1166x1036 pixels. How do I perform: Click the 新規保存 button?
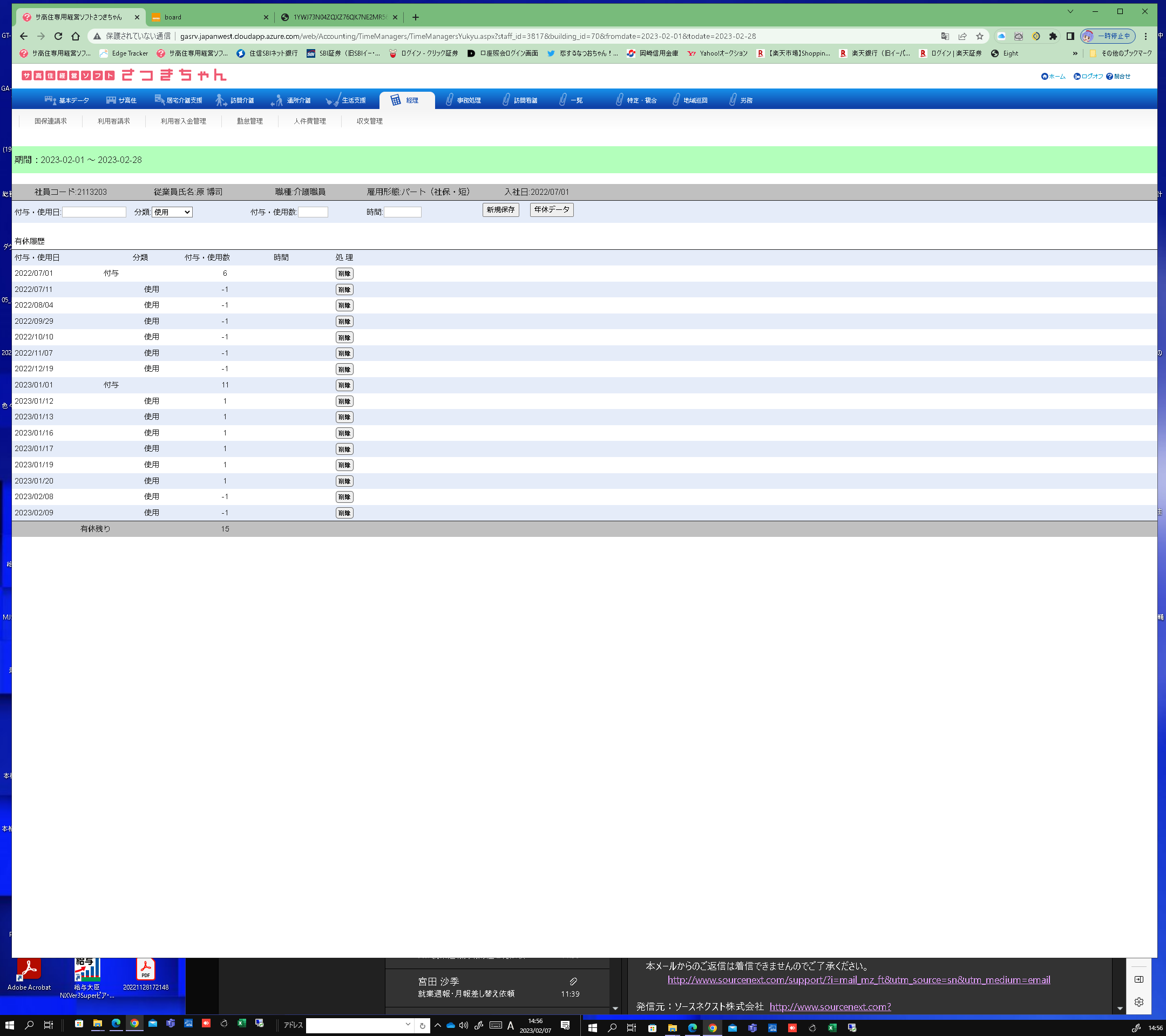coord(500,210)
